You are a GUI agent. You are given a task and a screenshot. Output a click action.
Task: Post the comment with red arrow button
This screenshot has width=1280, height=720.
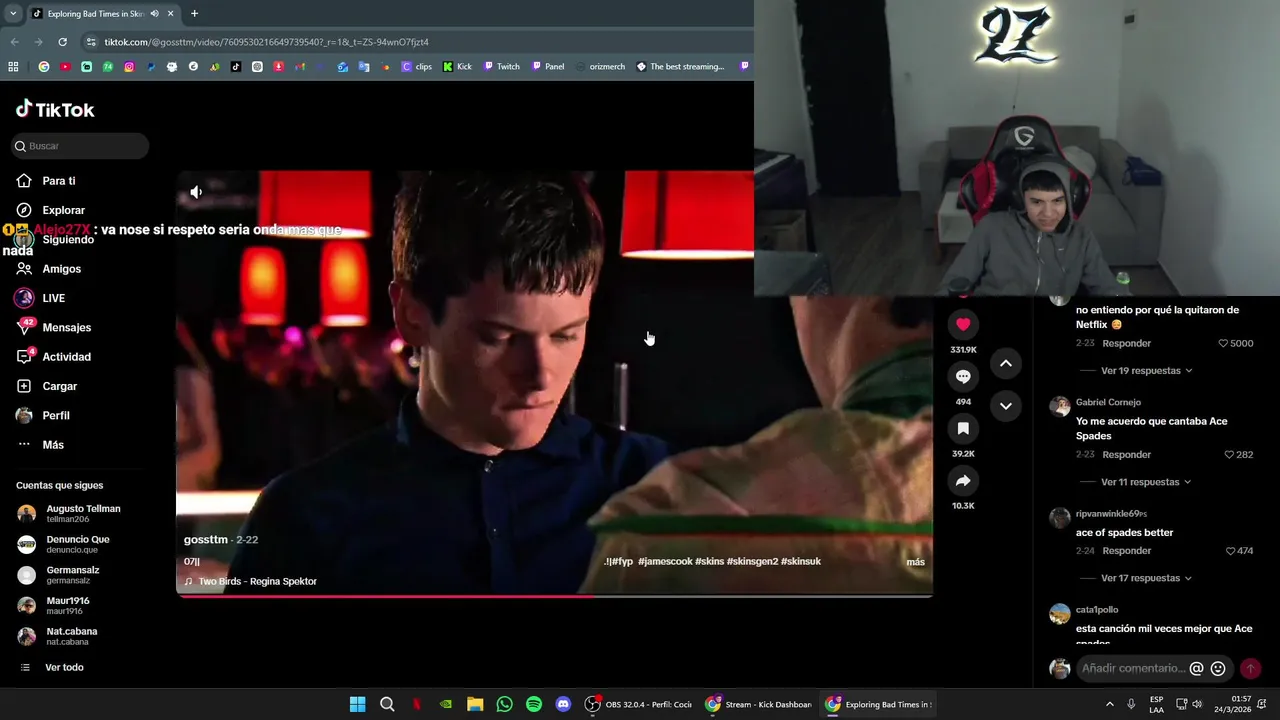(1250, 668)
